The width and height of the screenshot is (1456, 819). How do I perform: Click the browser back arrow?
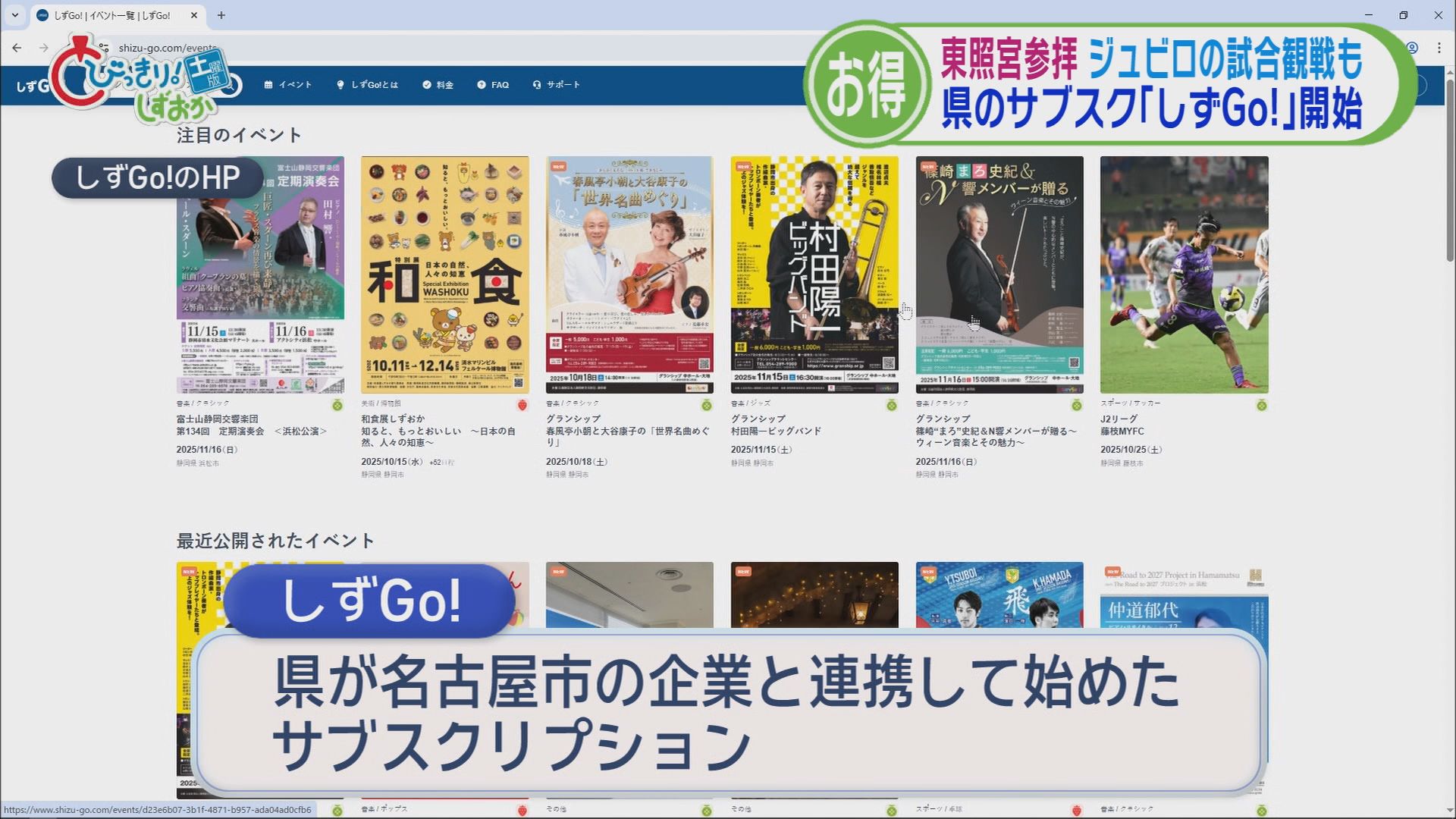tap(17, 48)
